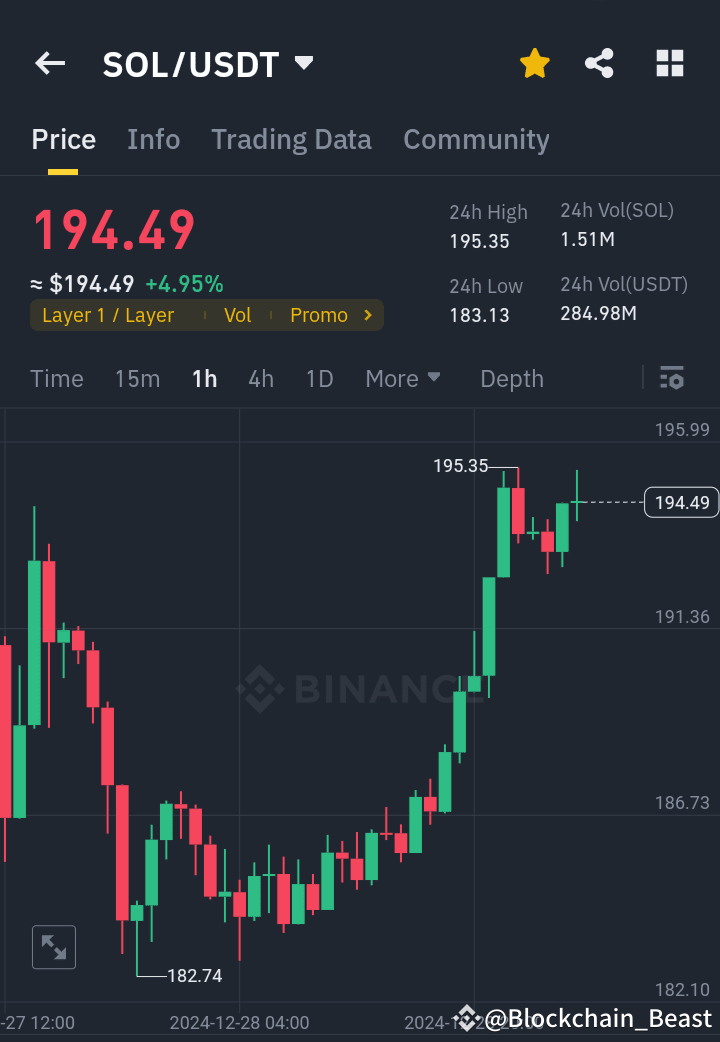Expand the More timeframe dropdown
The image size is (720, 1042).
(x=403, y=378)
